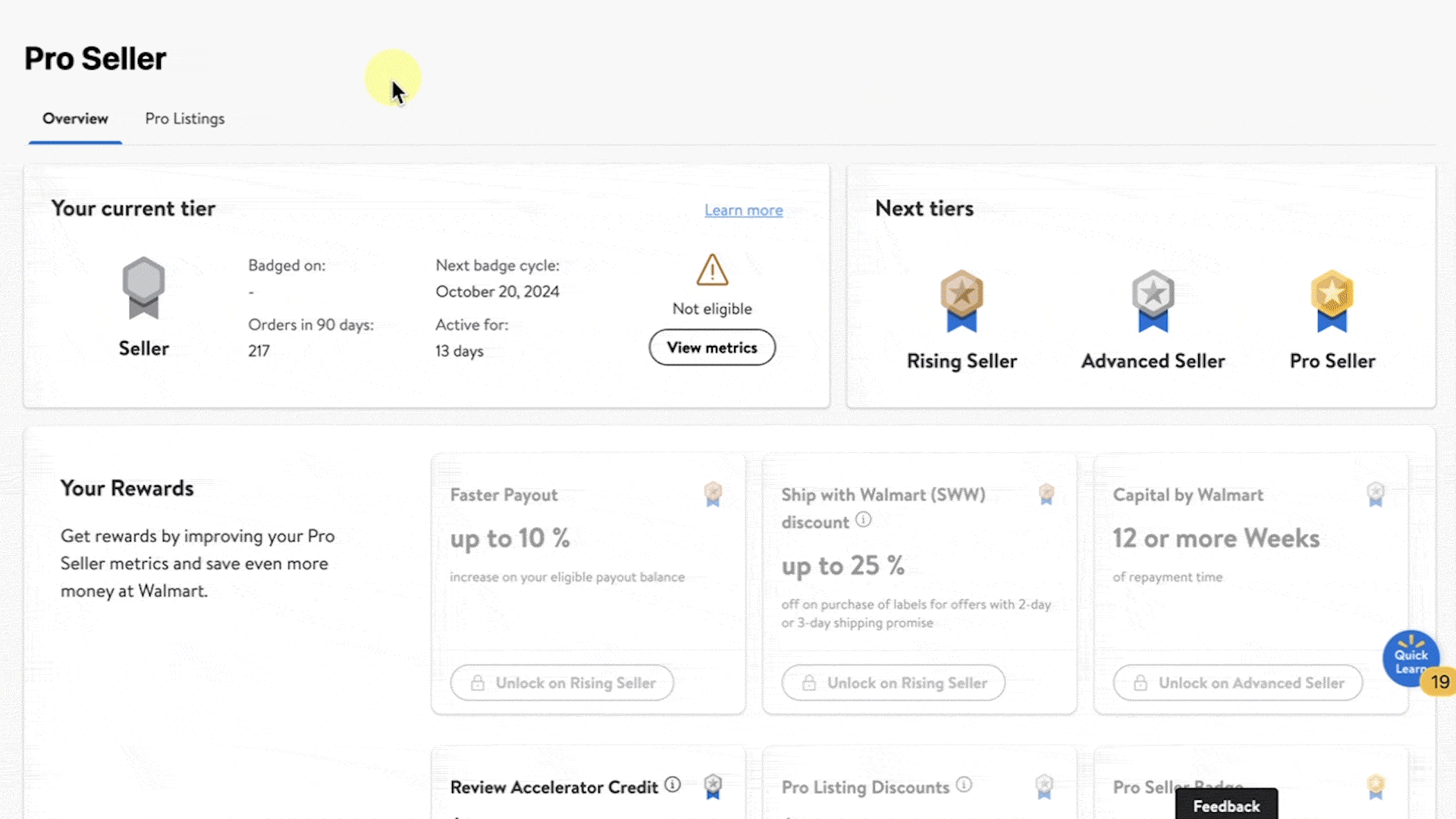
Task: Click the Pro Listing Discounts card title
Action: tap(865, 787)
